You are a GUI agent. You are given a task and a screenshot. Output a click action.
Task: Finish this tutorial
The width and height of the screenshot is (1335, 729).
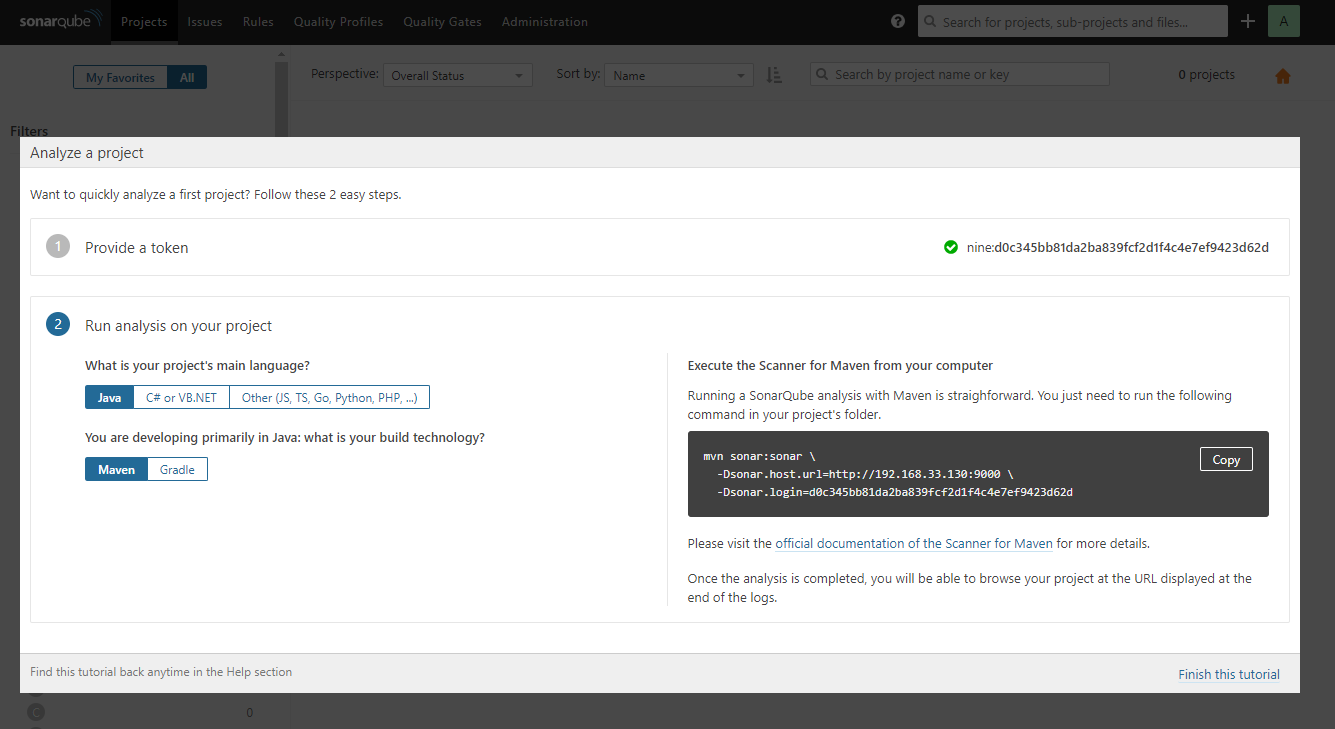pos(1229,674)
